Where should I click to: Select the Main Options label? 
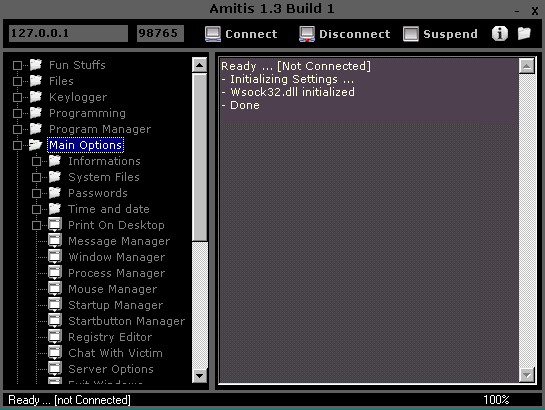pyautogui.click(x=86, y=145)
